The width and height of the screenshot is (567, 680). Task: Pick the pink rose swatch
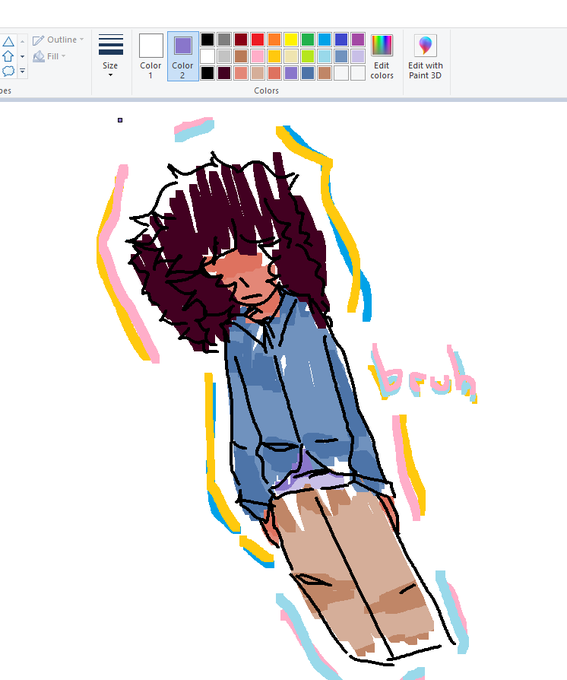[x=258, y=56]
